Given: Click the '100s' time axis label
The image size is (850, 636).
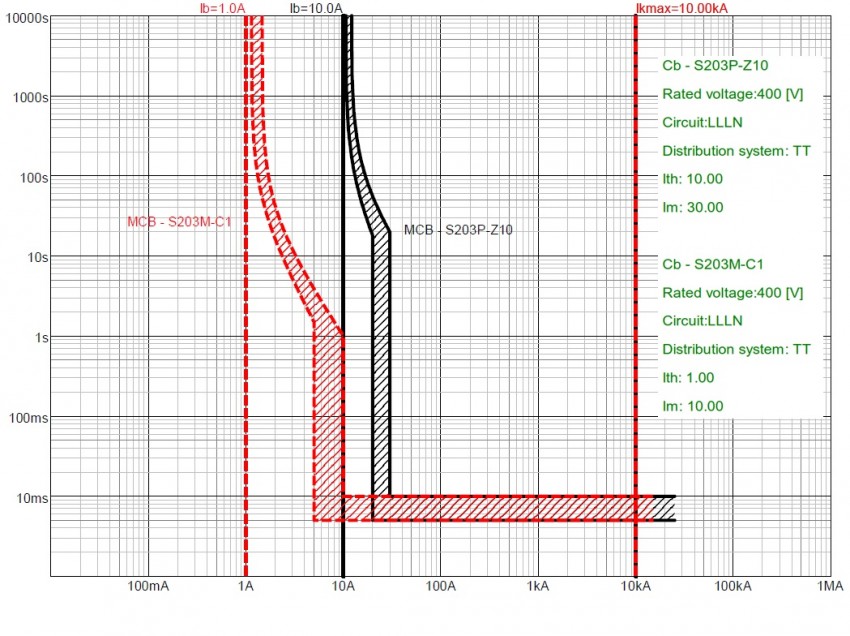Looking at the screenshot, I should [34, 178].
